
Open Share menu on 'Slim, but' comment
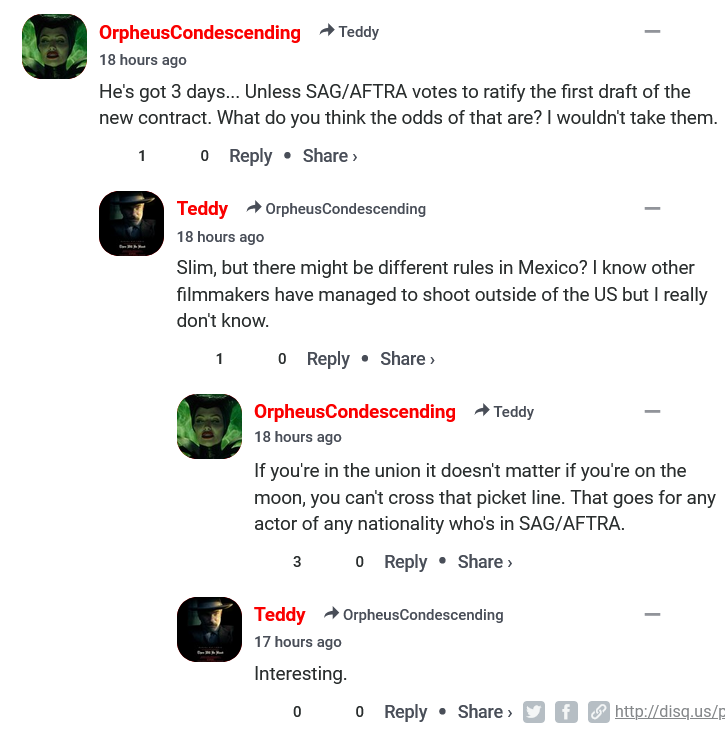(407, 359)
